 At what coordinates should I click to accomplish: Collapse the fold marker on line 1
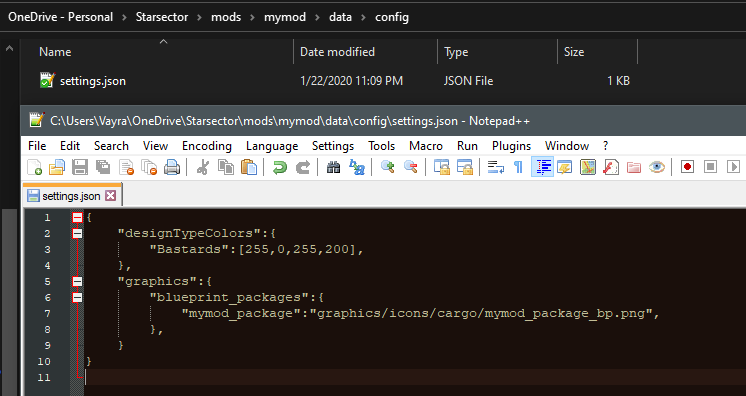pos(78,218)
